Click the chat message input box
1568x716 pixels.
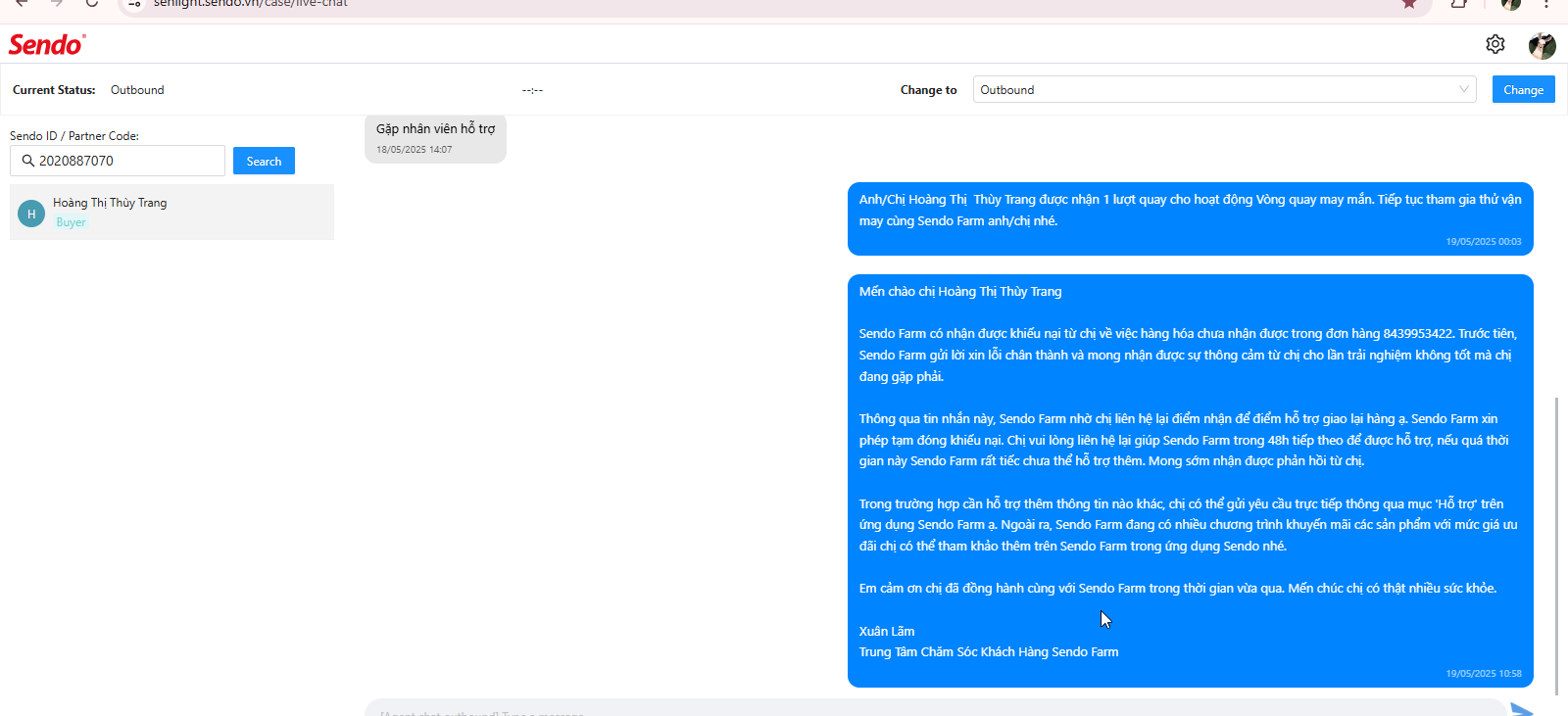(x=934, y=709)
